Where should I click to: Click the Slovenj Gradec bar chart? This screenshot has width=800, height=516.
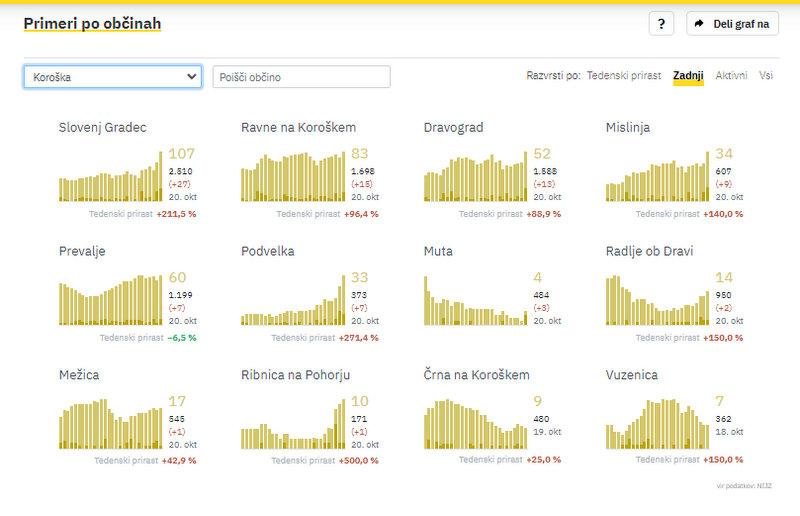coord(110,177)
